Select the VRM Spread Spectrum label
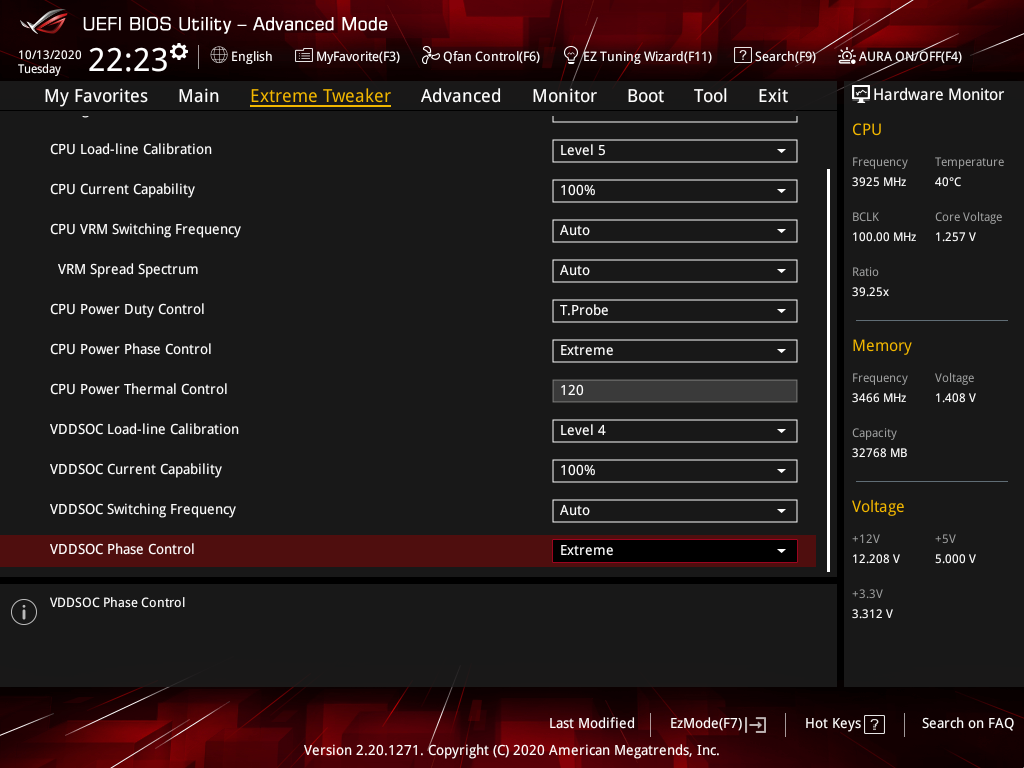This screenshot has width=1024, height=768. 128,269
